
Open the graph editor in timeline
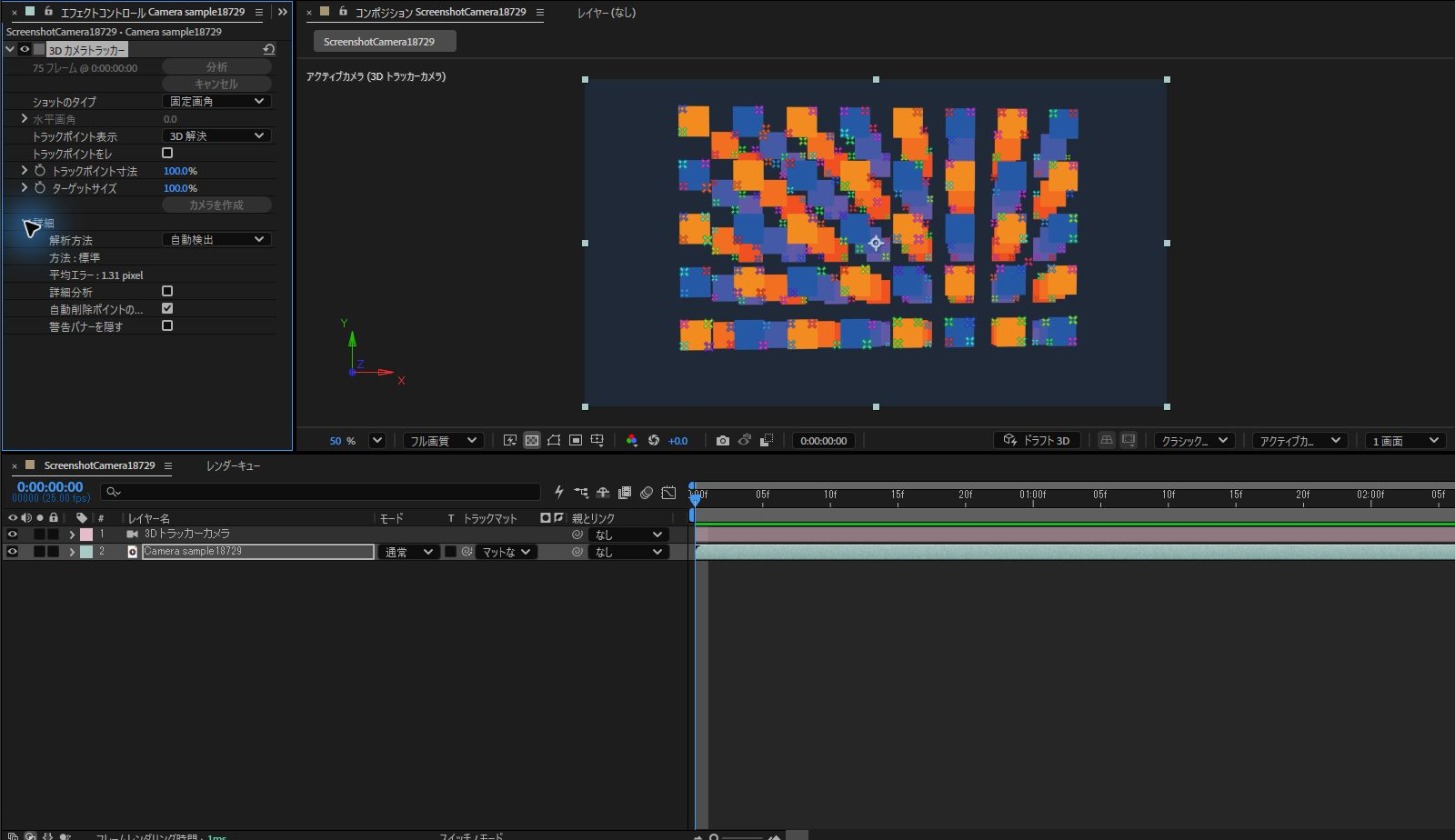[668, 492]
